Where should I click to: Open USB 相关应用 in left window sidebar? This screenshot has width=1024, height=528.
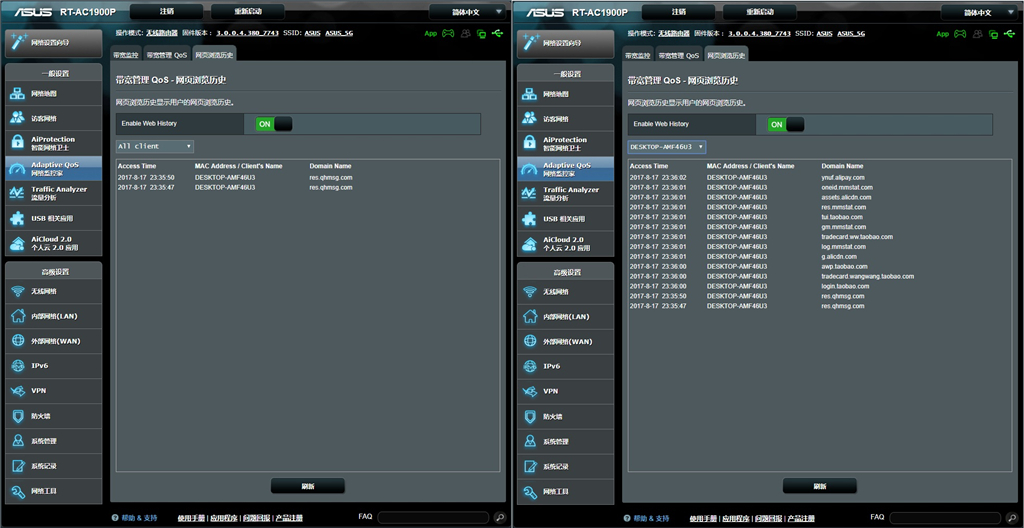54,218
